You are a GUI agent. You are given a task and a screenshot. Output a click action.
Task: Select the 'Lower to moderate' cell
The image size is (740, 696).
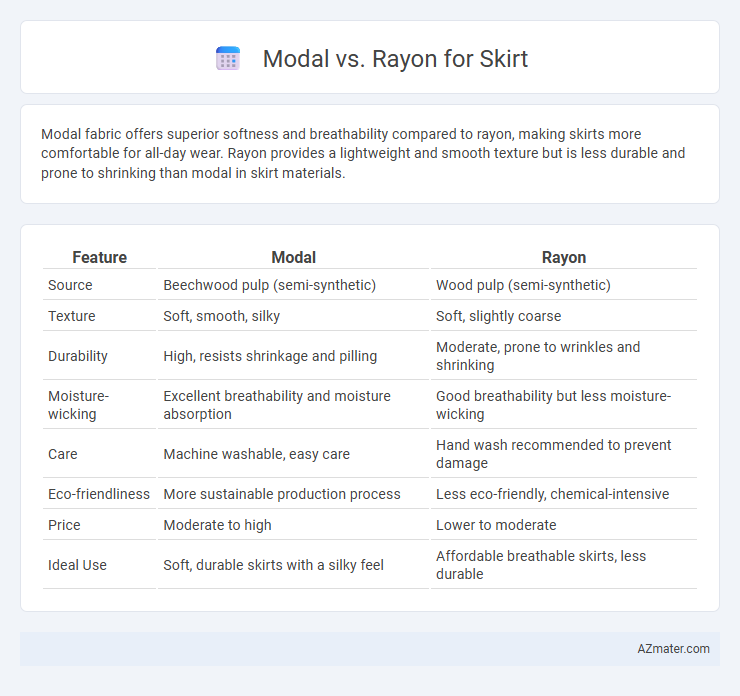pos(564,525)
